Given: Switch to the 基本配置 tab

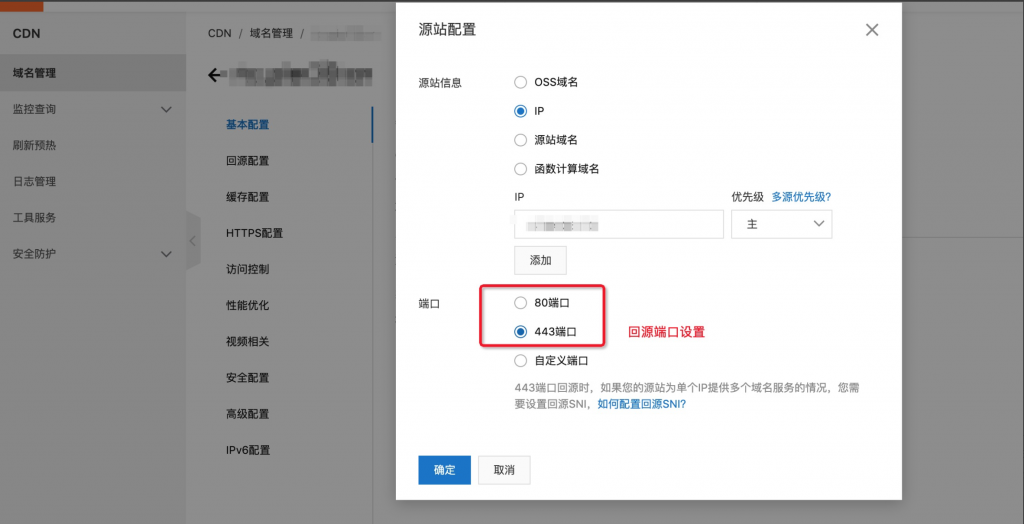Looking at the screenshot, I should click(248, 124).
